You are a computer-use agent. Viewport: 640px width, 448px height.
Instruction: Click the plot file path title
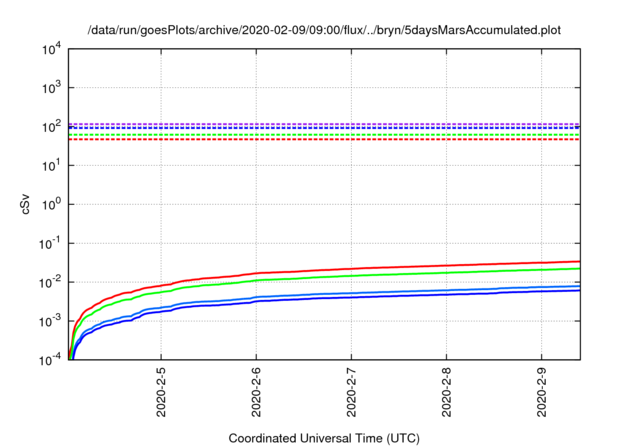pos(324,30)
